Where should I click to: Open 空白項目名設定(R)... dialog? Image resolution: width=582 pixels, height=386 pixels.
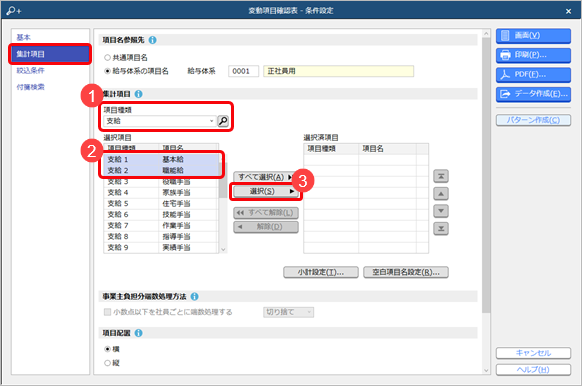(x=406, y=272)
